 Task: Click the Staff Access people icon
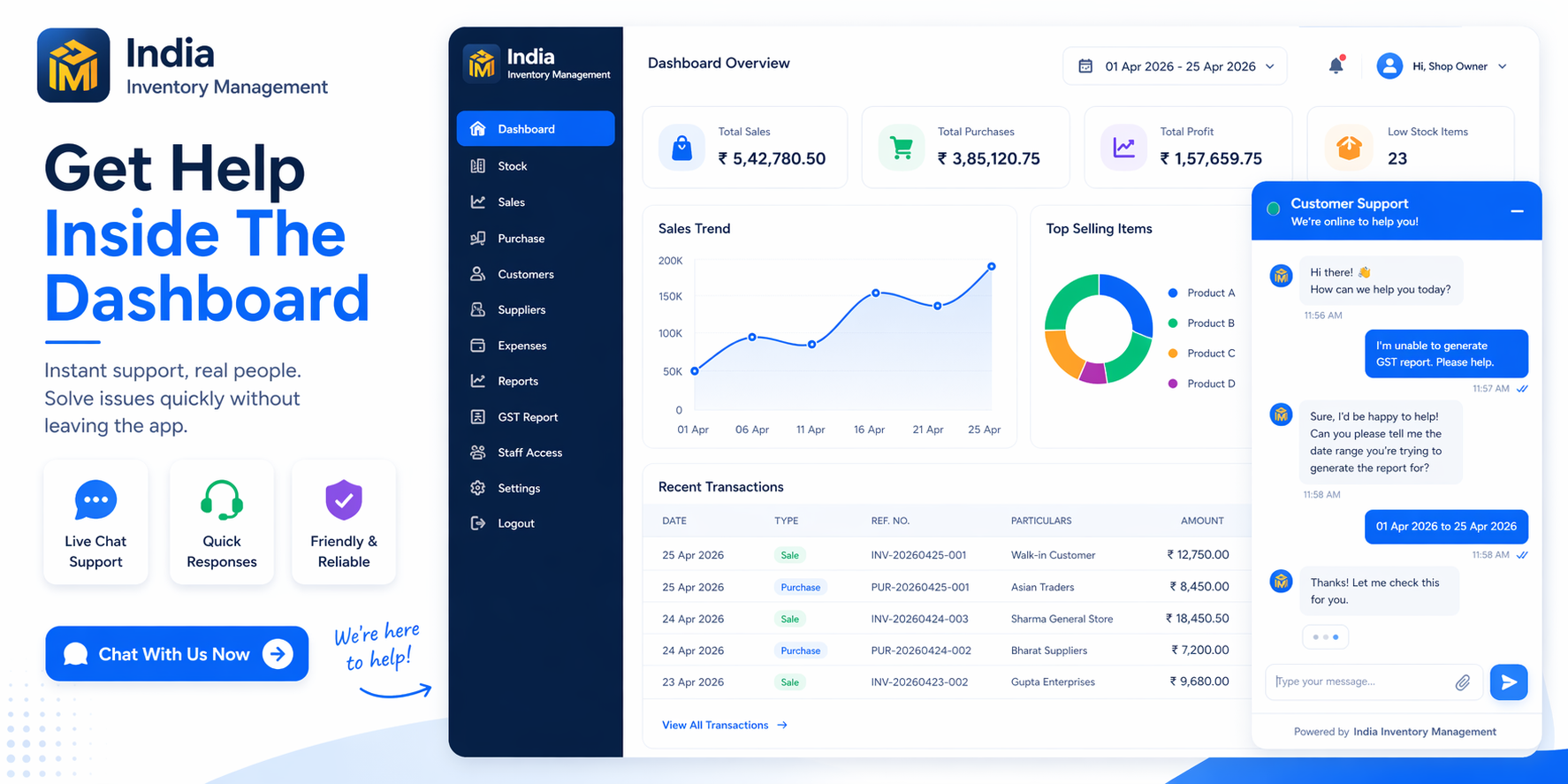click(x=478, y=453)
